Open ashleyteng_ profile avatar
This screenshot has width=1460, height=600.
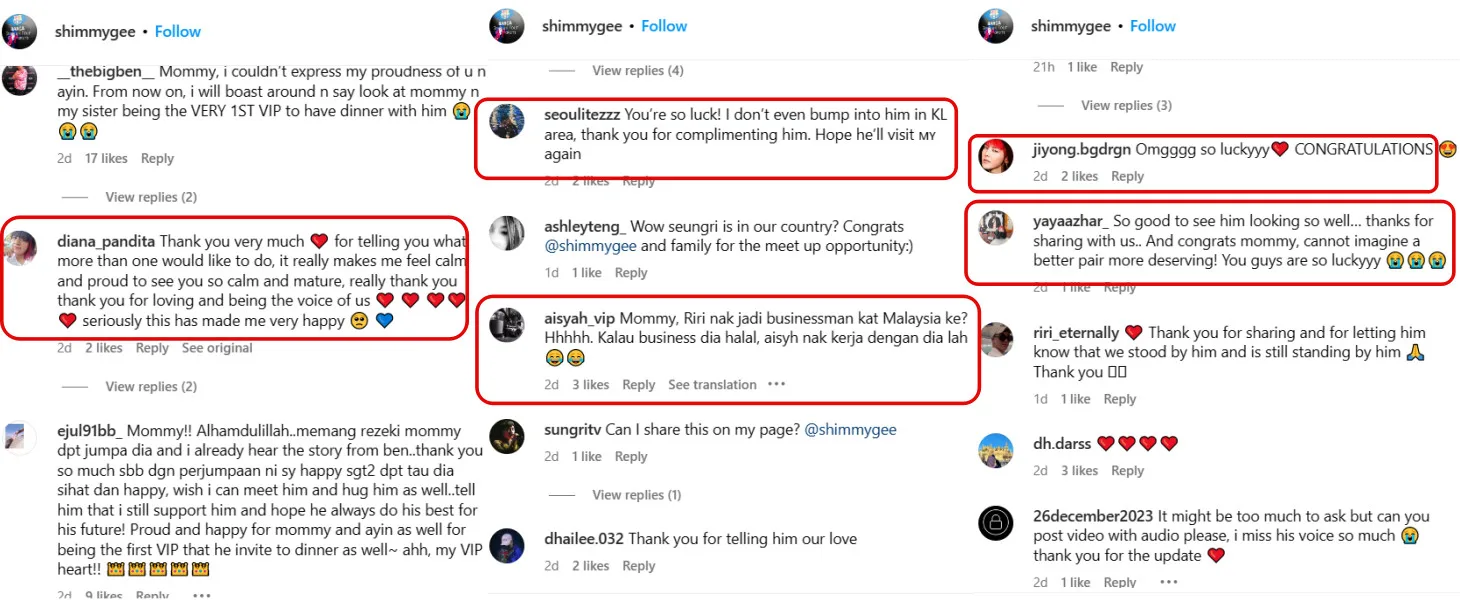coord(507,233)
